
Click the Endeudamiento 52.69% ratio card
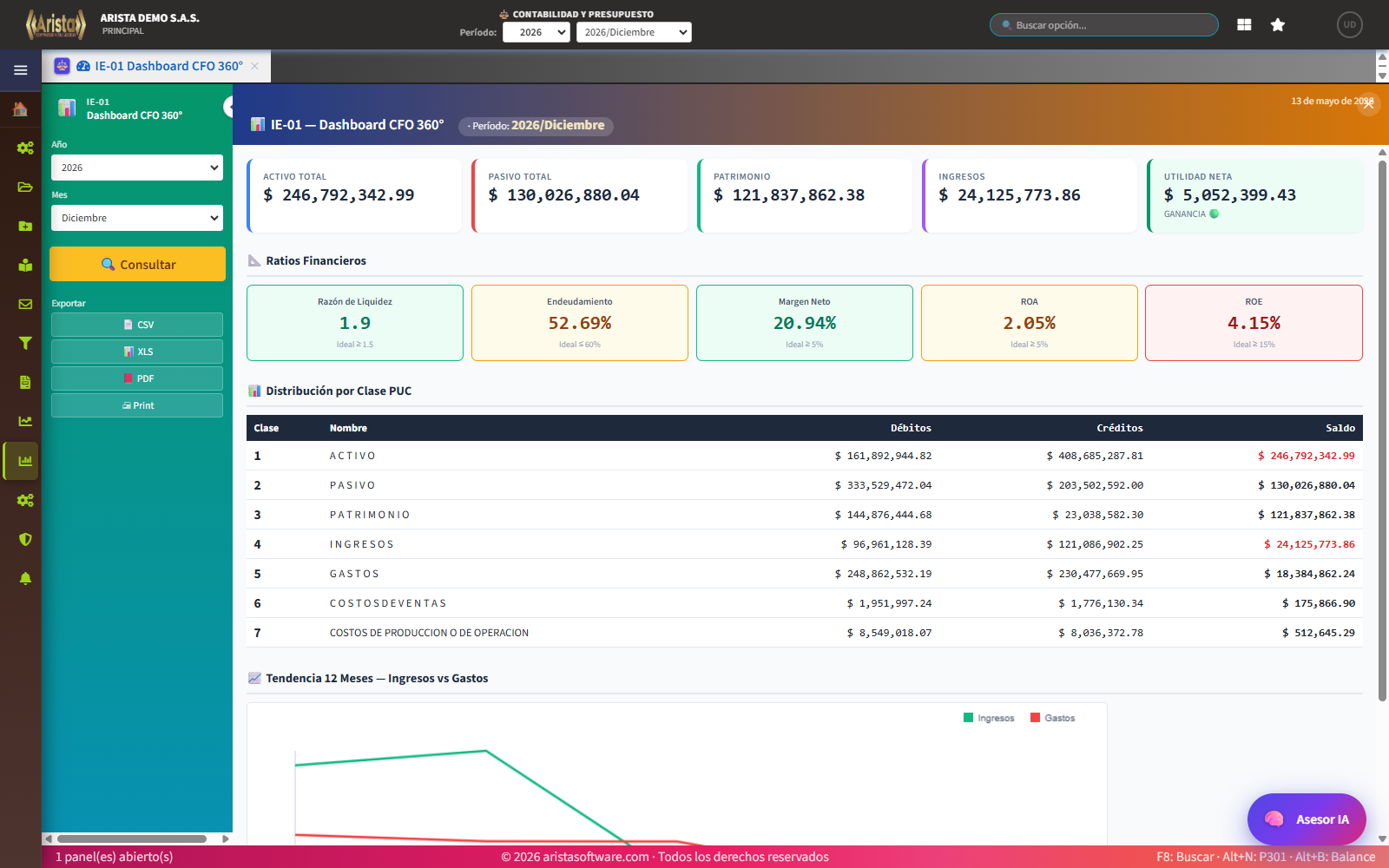580,323
